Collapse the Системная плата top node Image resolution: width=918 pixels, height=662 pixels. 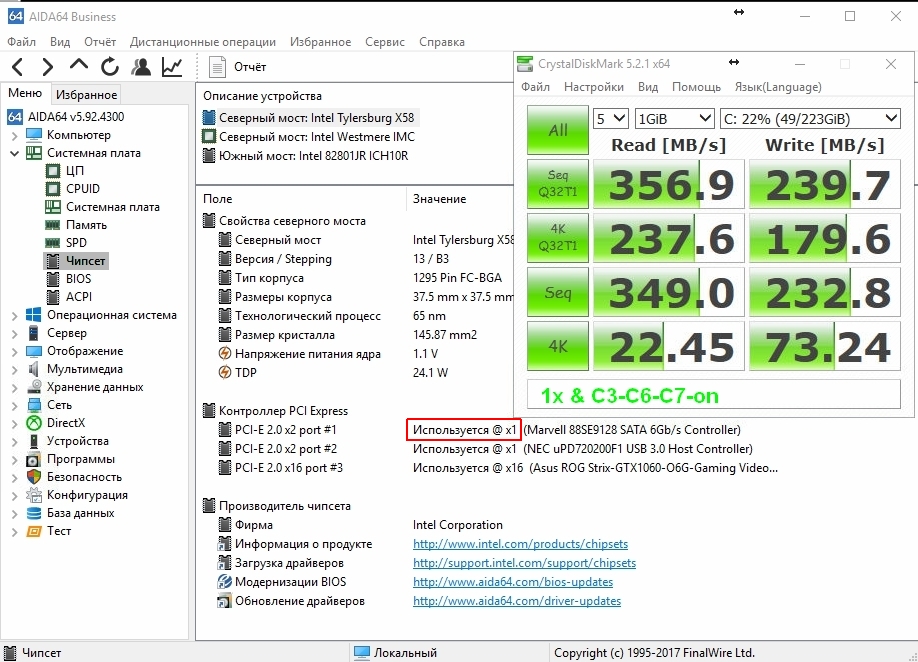coord(15,153)
